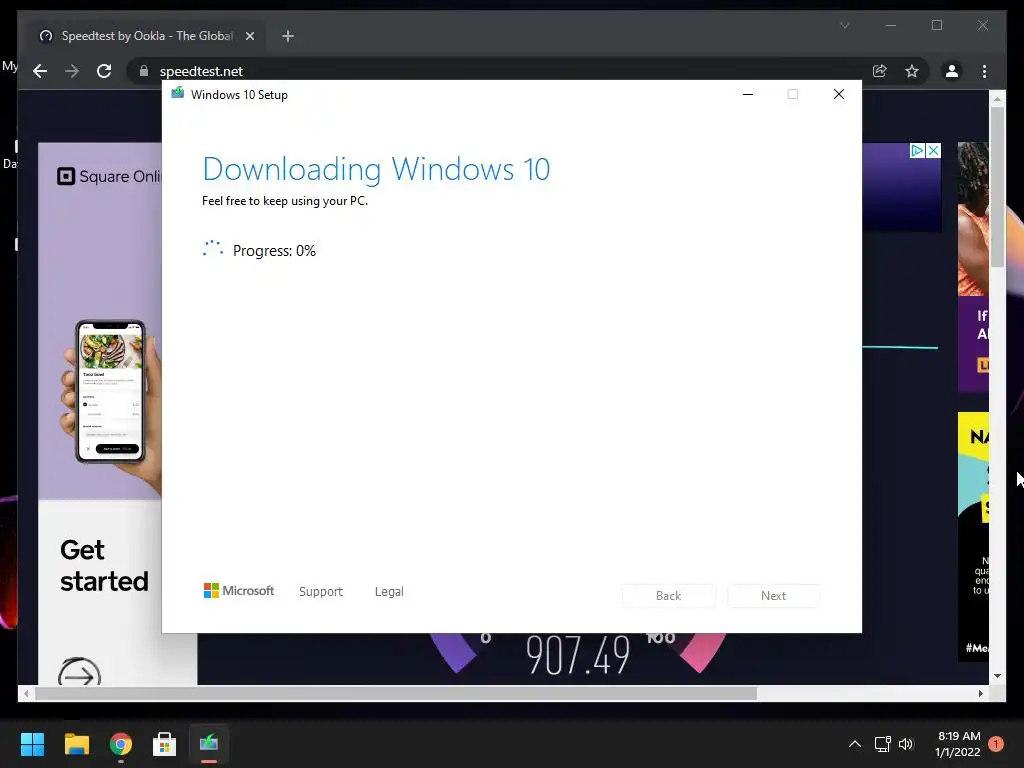This screenshot has width=1024, height=768.
Task: Open a new tab with plus button
Action: [x=287, y=36]
